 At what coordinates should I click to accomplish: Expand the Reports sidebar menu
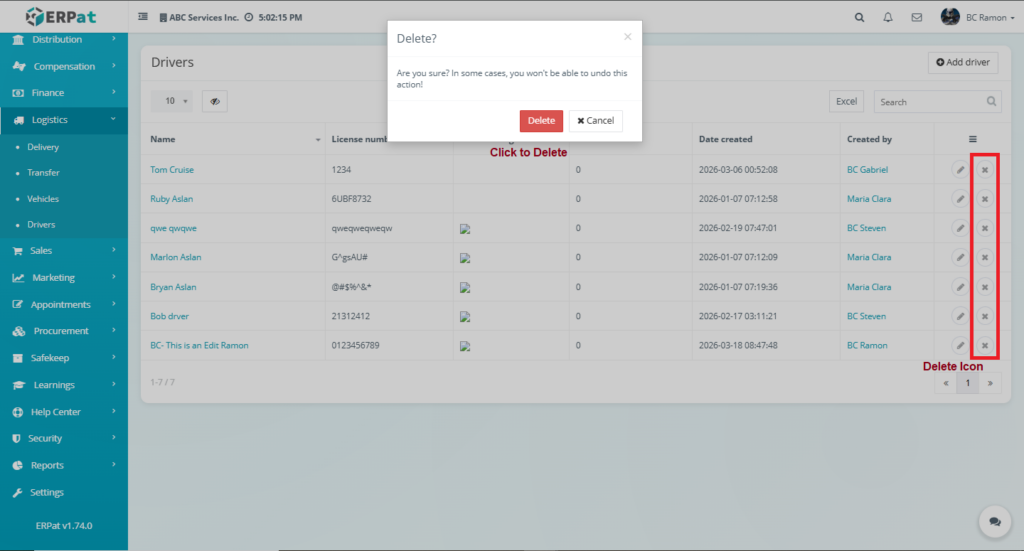click(64, 465)
